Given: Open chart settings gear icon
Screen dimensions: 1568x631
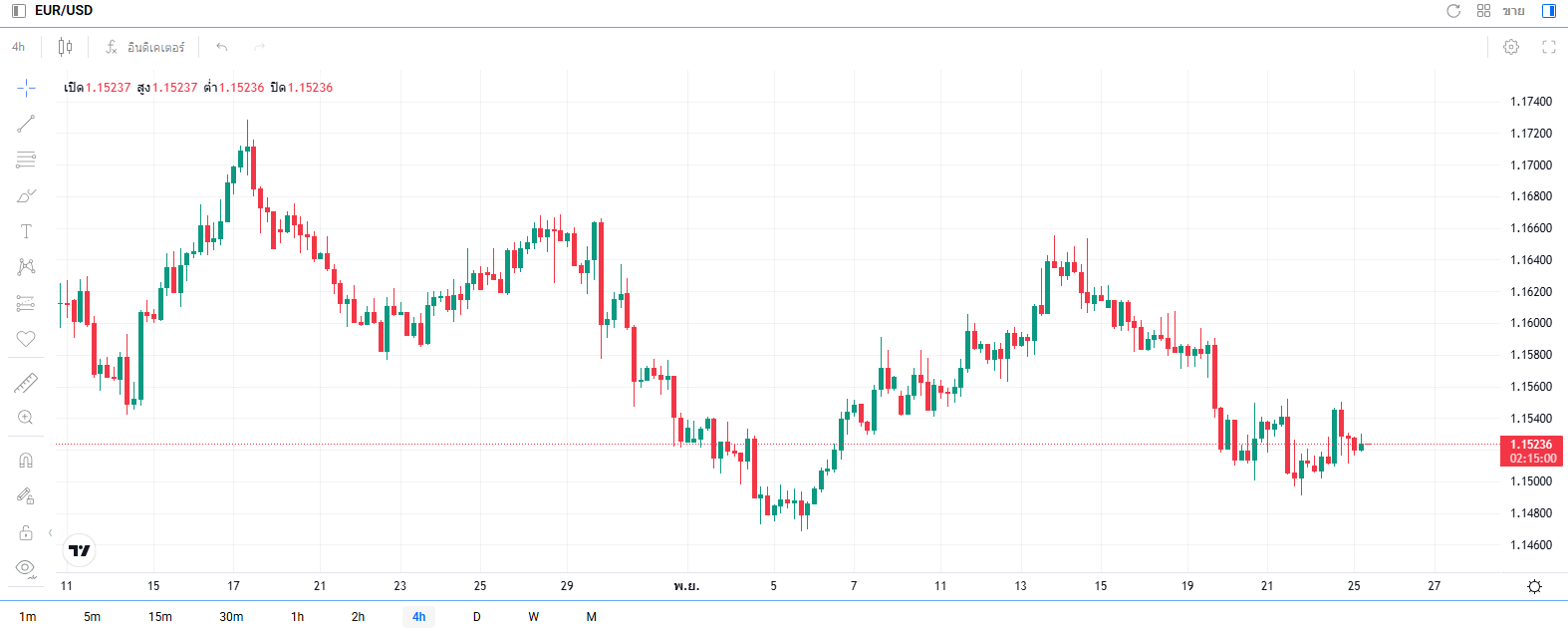Looking at the screenshot, I should coord(1511,47).
